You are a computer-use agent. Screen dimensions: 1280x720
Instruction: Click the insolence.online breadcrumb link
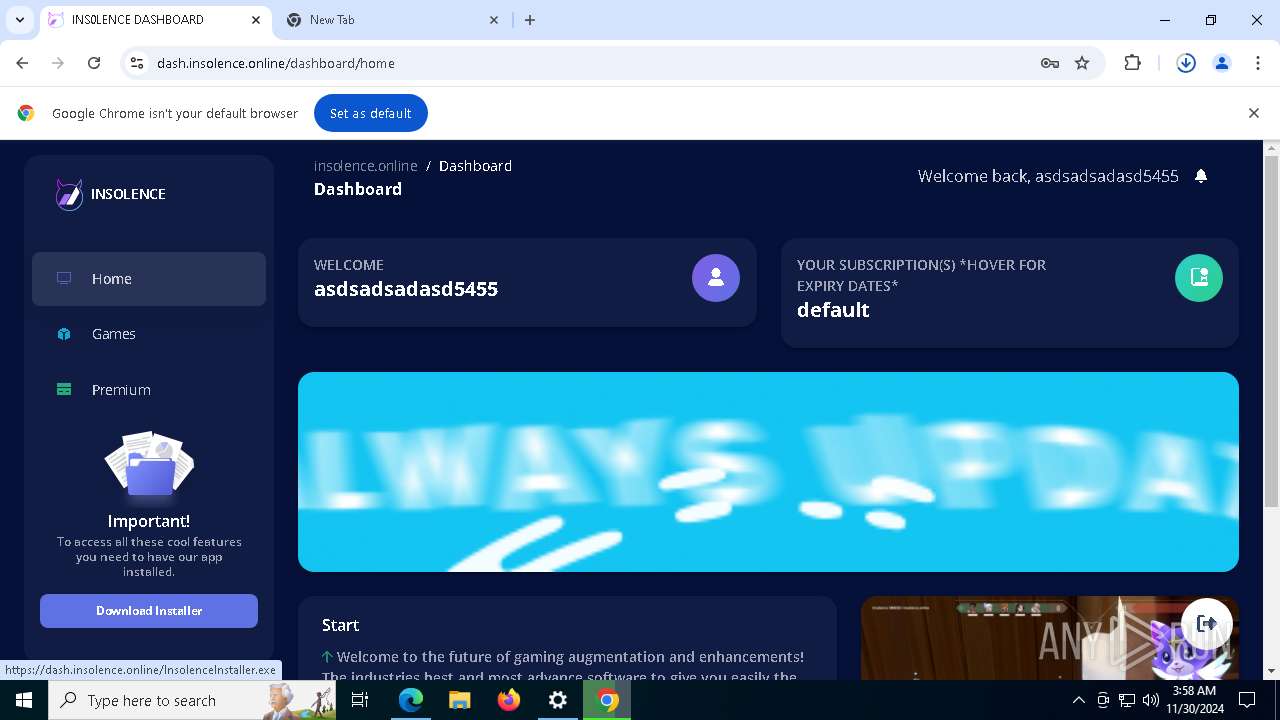pyautogui.click(x=366, y=166)
